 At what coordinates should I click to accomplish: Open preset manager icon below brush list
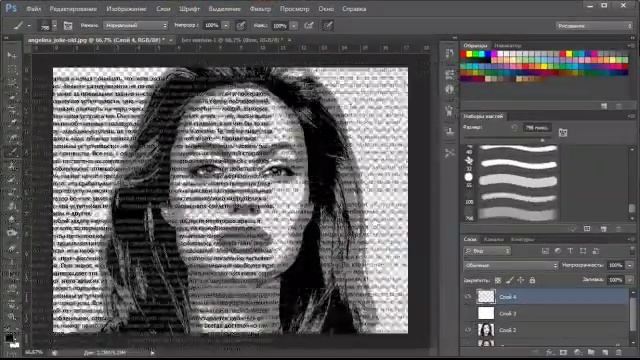(x=587, y=229)
